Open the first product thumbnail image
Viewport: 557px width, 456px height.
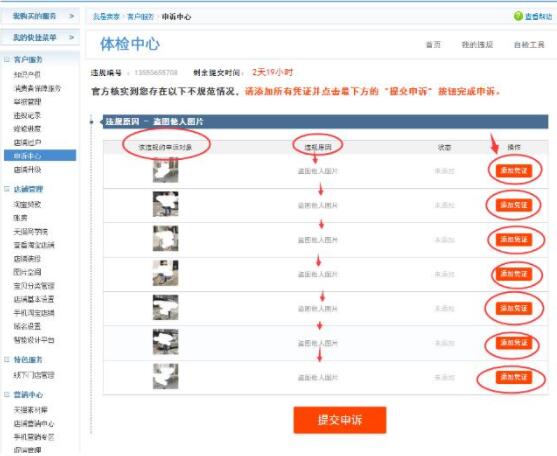[x=166, y=170]
